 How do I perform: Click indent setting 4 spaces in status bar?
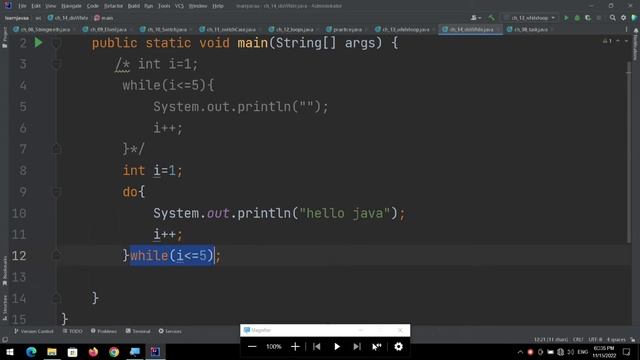[x=616, y=340]
